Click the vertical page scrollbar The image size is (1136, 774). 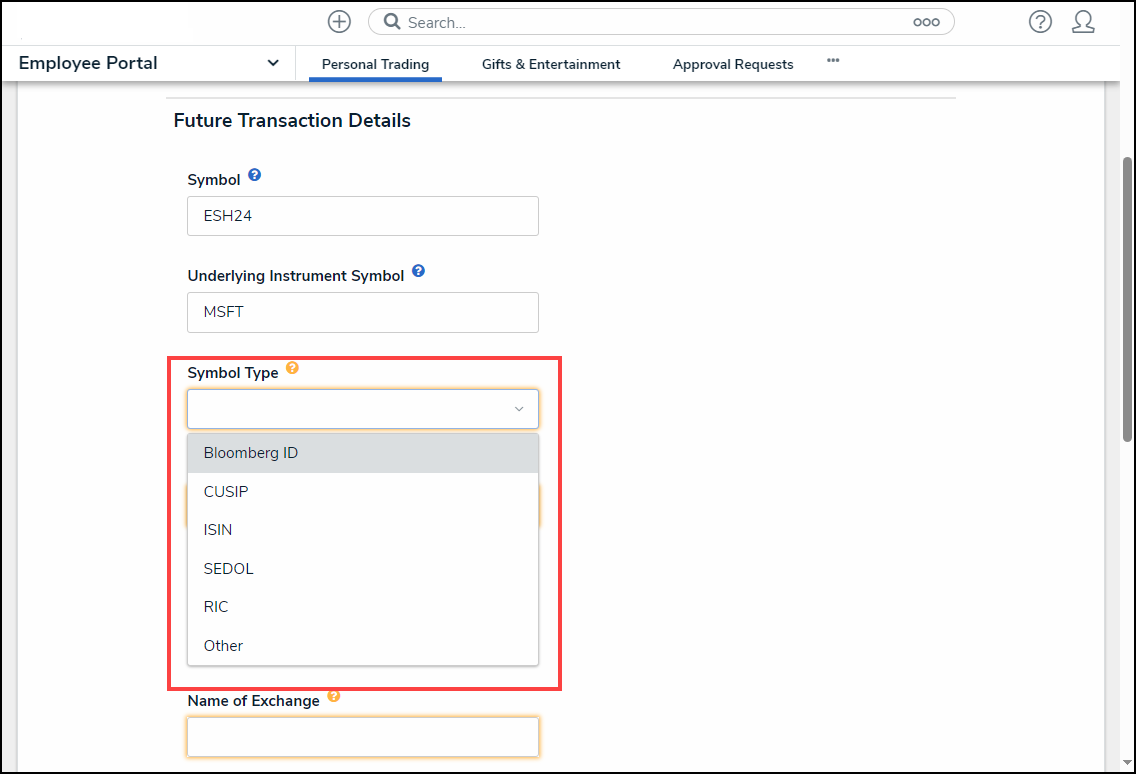[x=1127, y=300]
